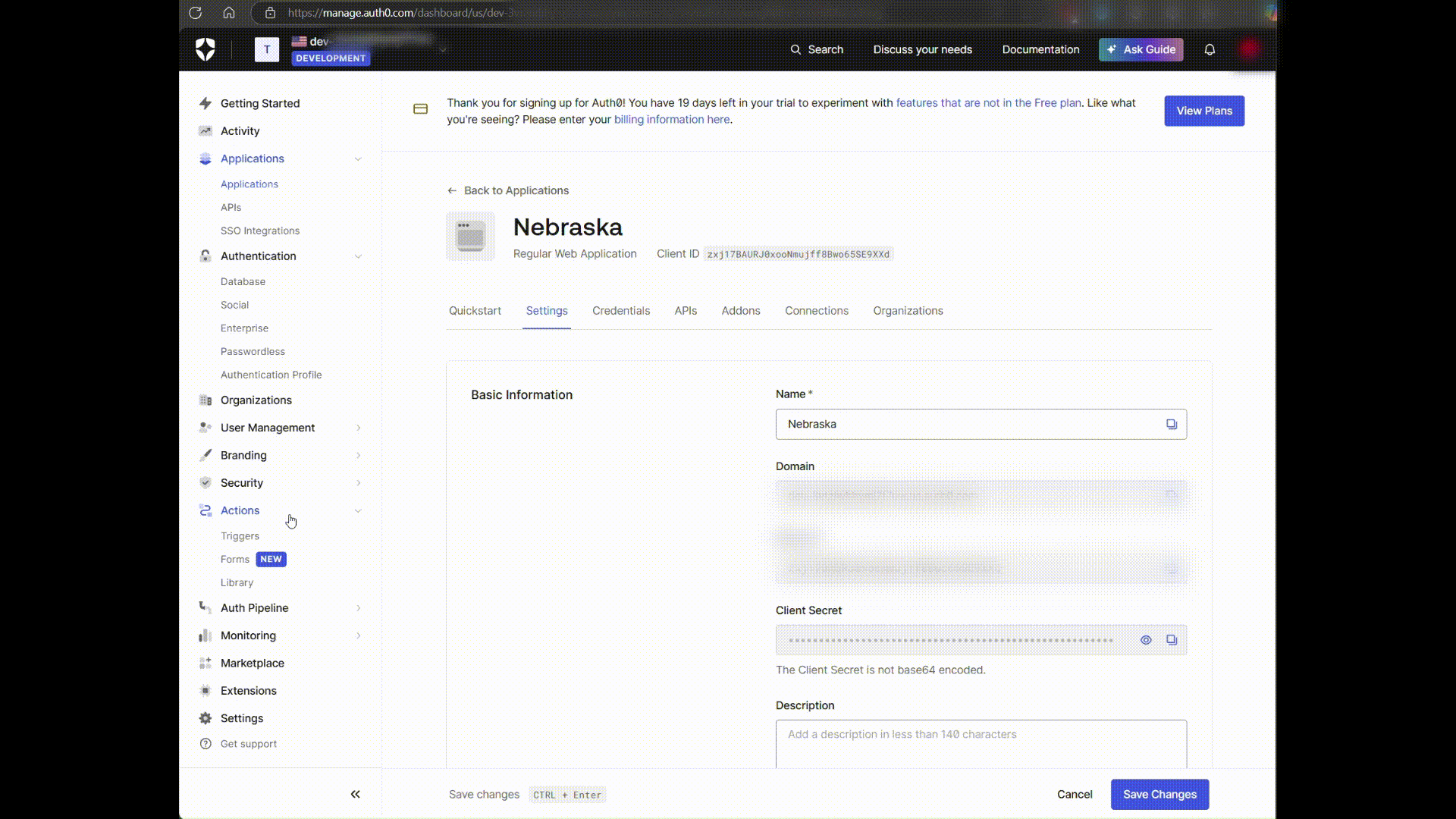Click the Activity chart icon

[x=205, y=130]
